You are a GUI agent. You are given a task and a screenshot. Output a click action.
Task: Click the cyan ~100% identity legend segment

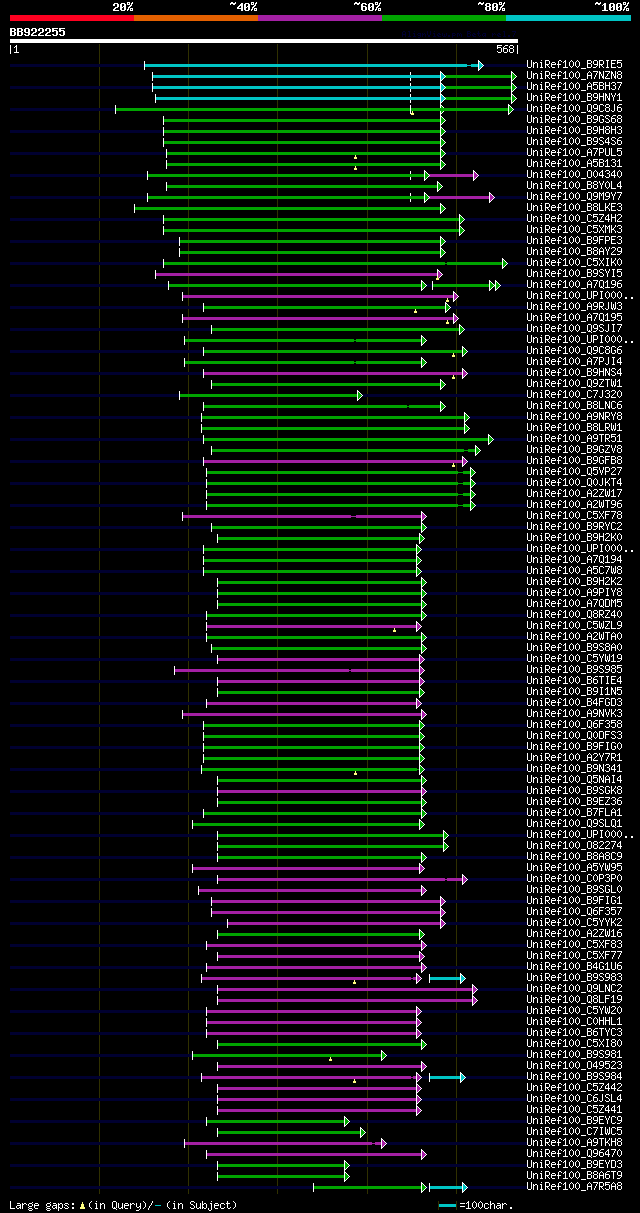pos(568,18)
